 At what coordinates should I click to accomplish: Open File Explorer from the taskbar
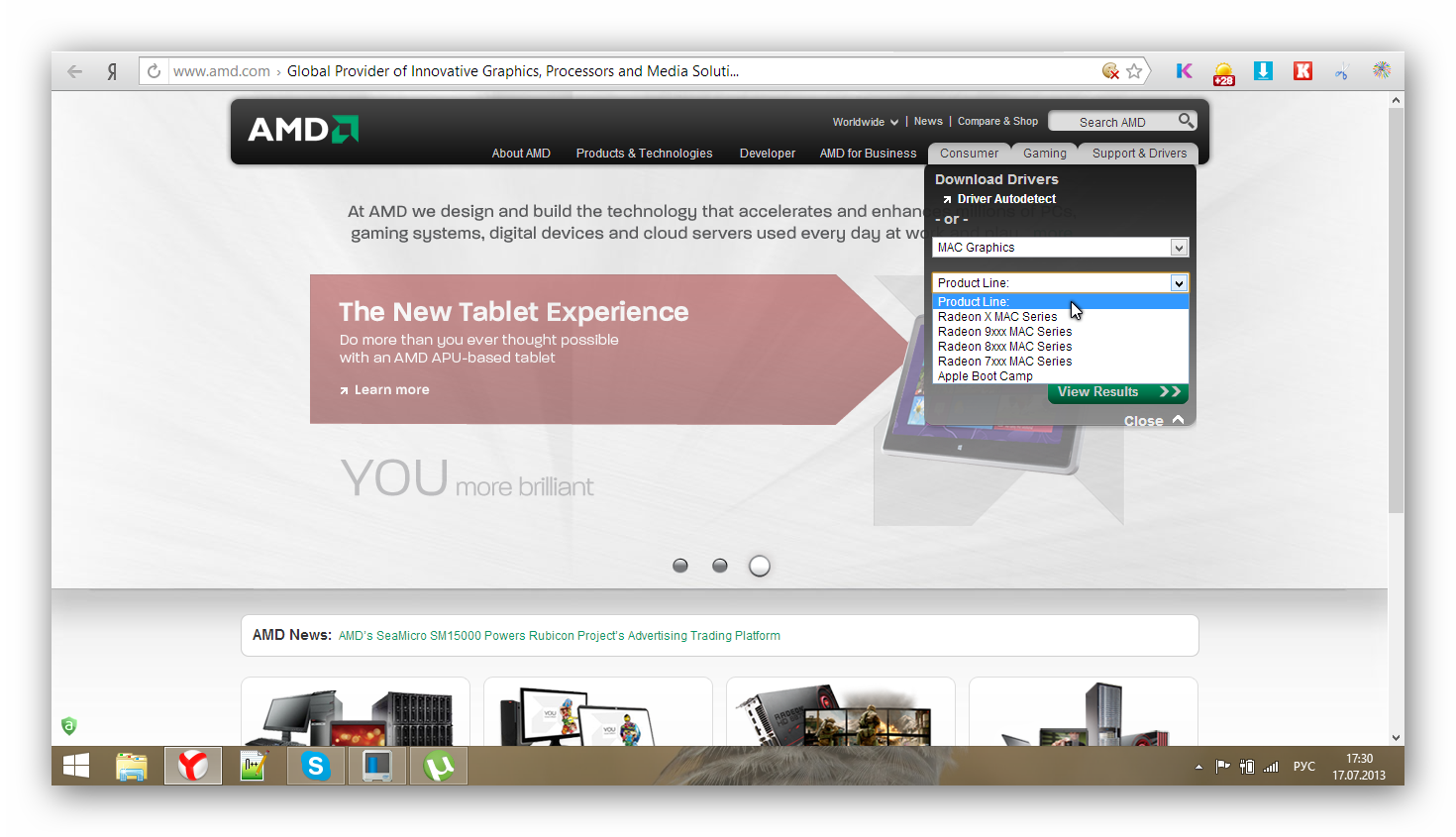(x=131, y=766)
